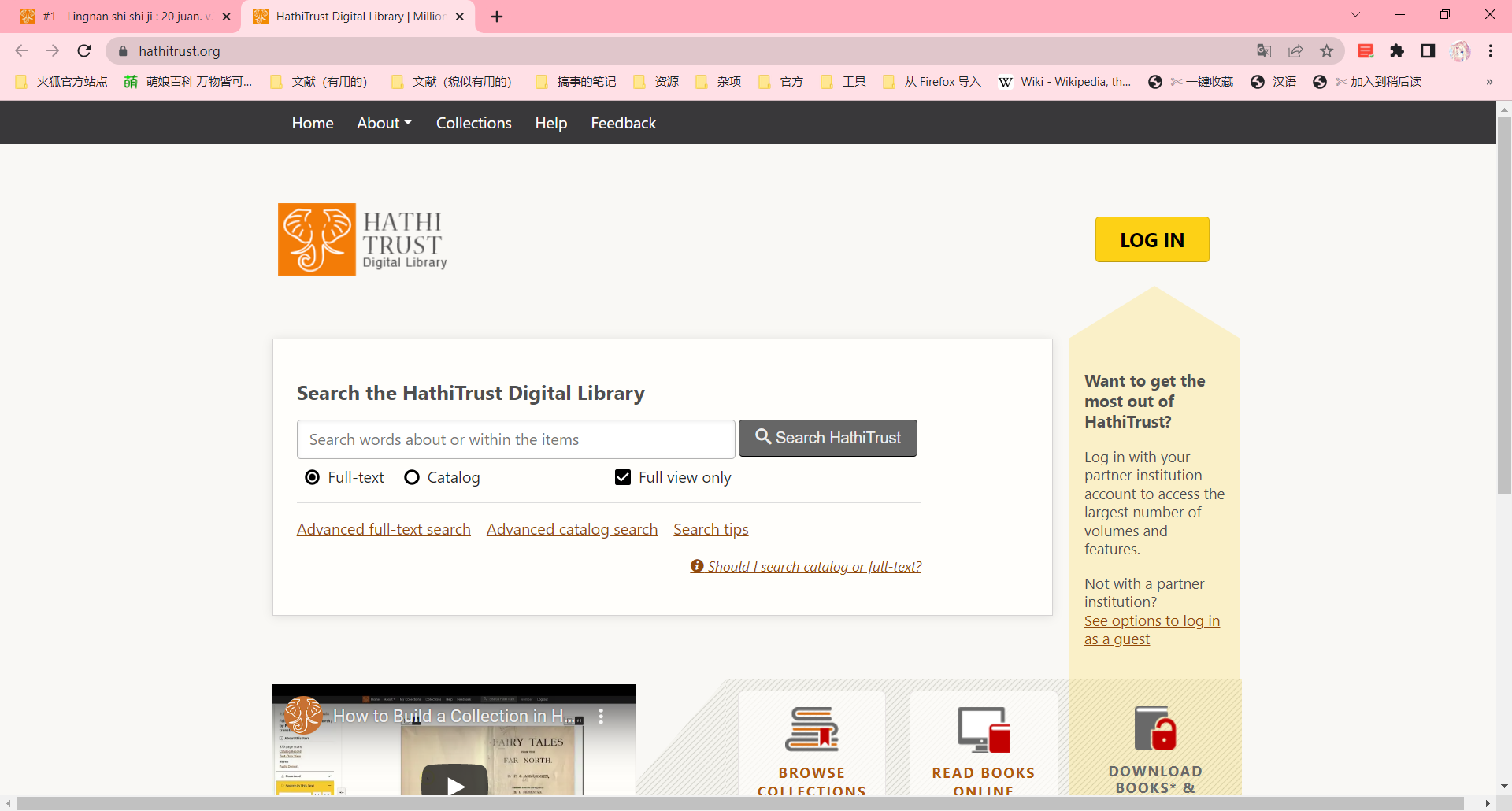Click the Read Books Online icon
Viewport: 1512px width, 811px height.
(984, 729)
